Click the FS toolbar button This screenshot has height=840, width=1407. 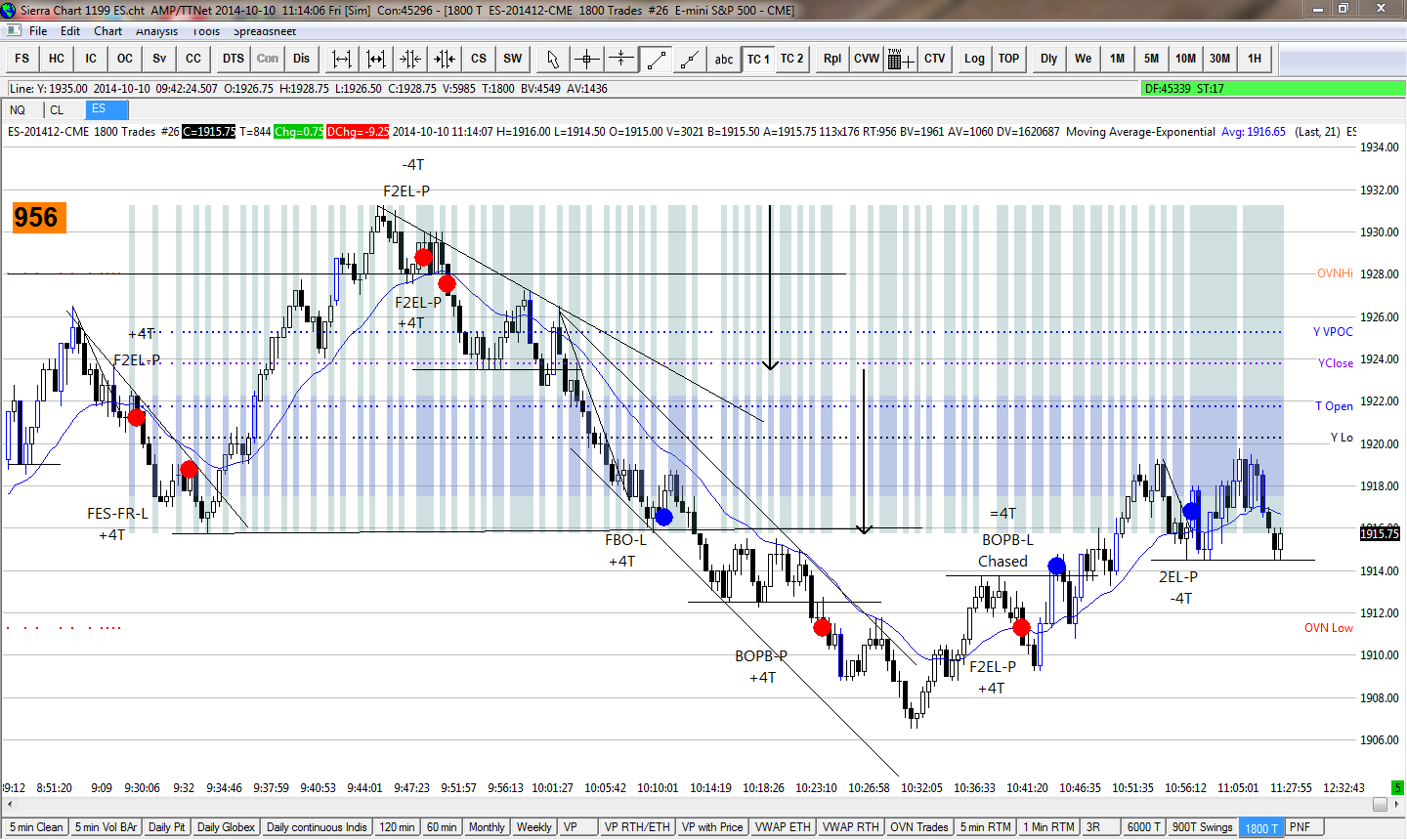tap(22, 59)
